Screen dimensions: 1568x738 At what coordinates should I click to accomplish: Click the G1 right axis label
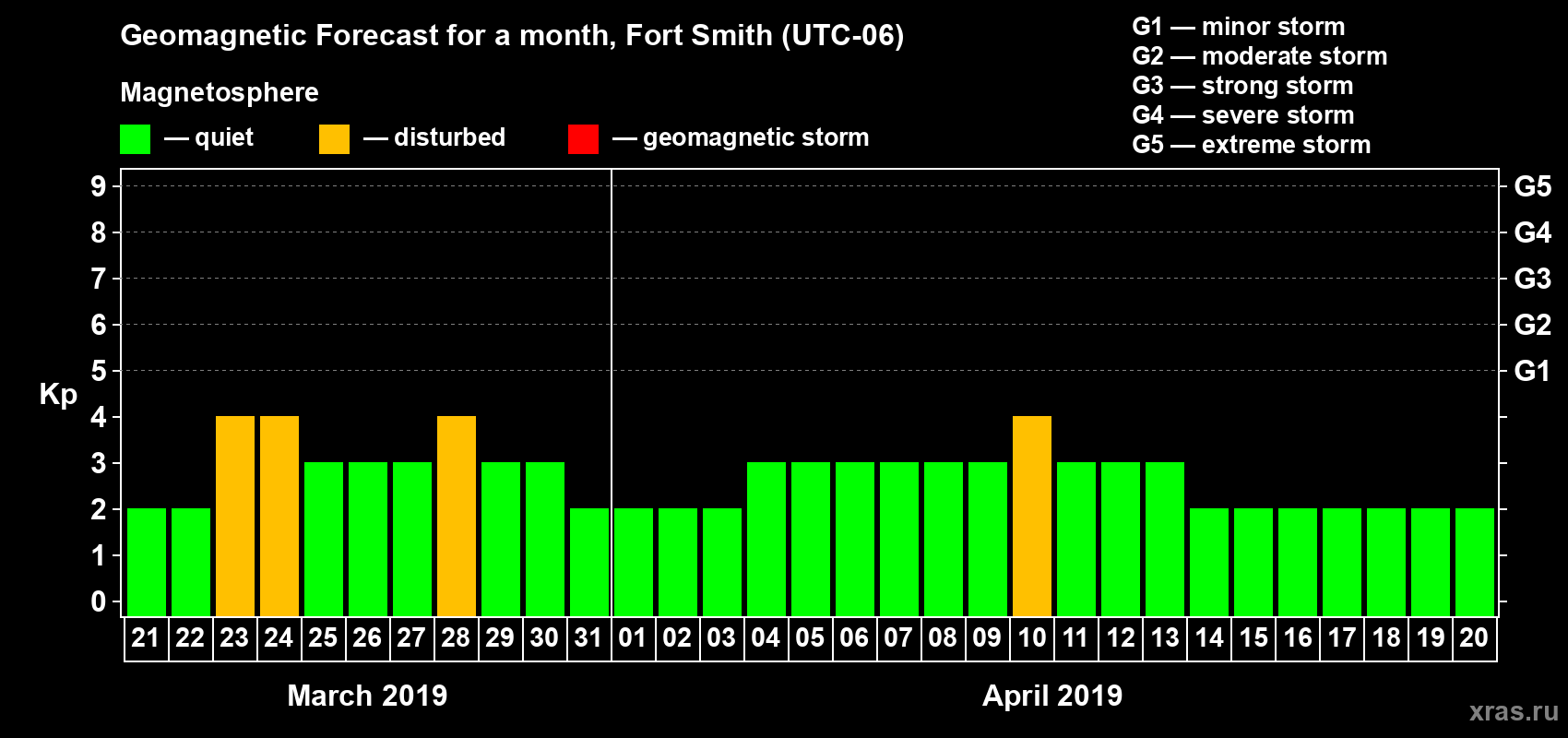tap(1533, 371)
